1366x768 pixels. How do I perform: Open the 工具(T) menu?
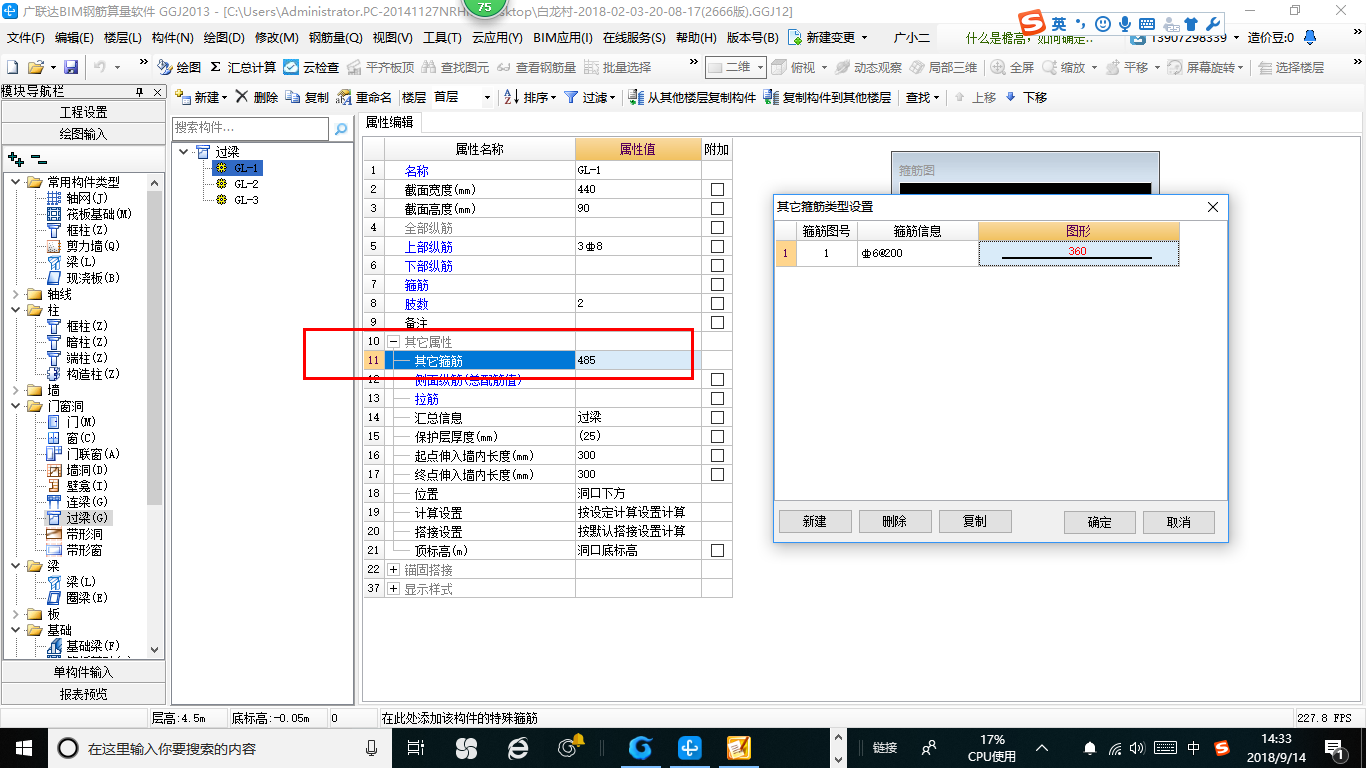click(442, 38)
